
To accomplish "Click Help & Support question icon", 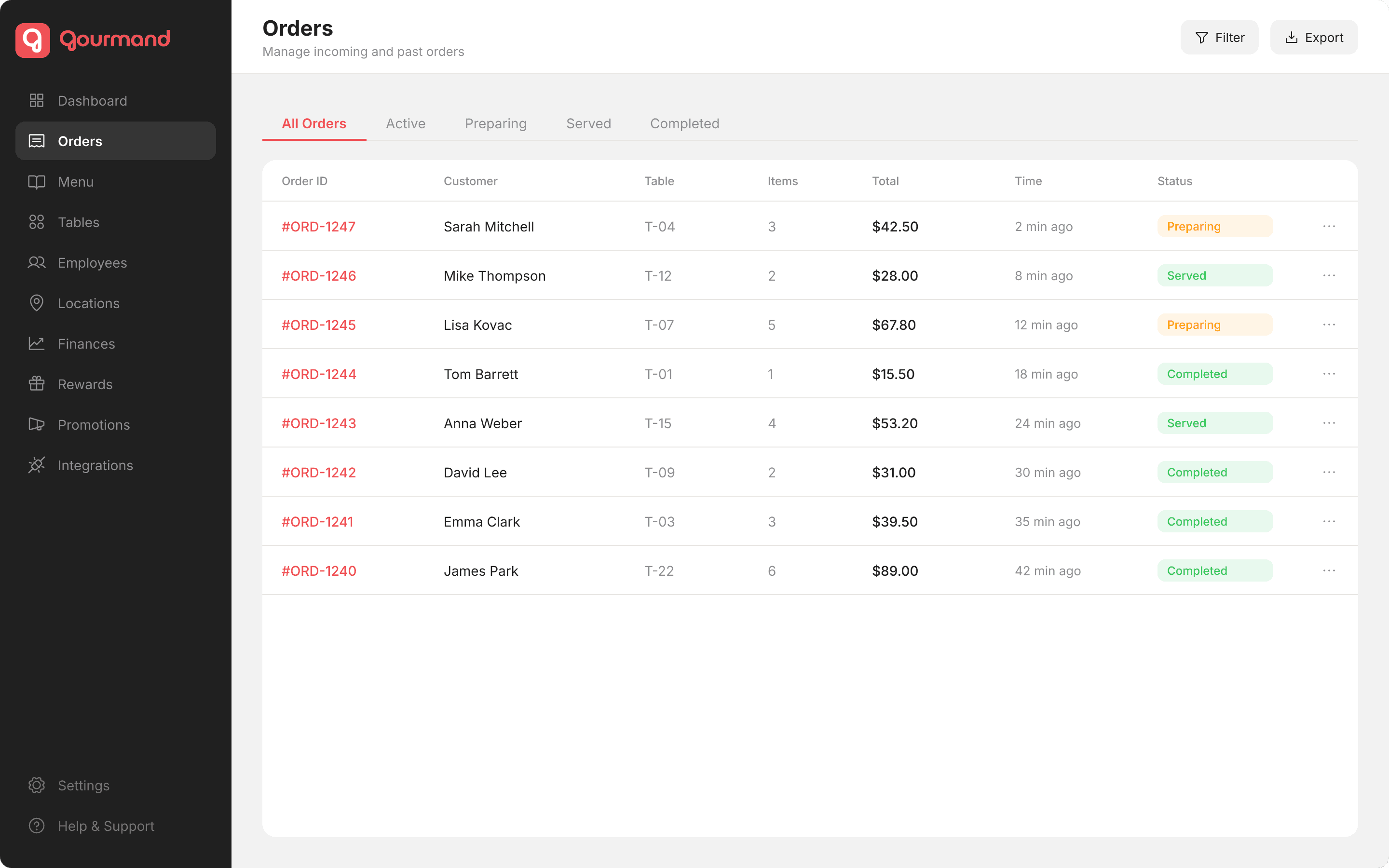I will coord(37,826).
